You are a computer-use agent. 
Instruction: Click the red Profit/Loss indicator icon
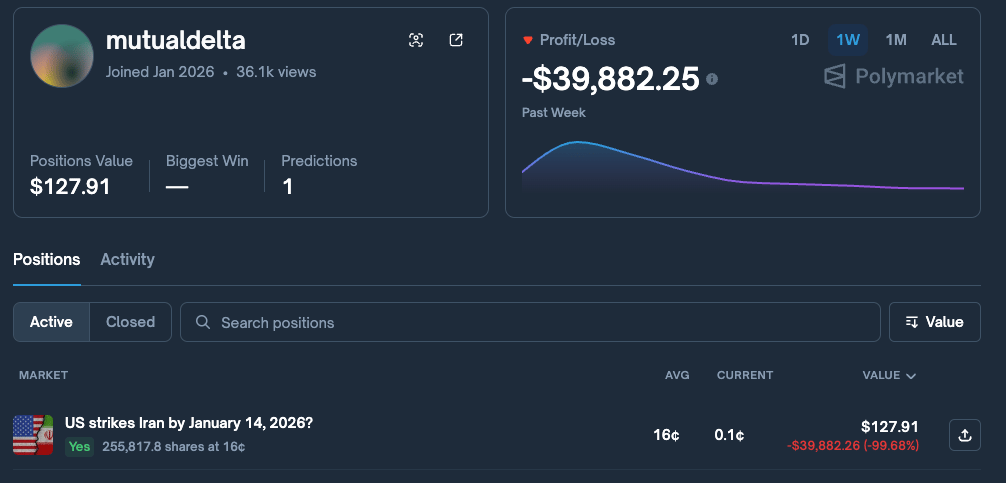(527, 41)
